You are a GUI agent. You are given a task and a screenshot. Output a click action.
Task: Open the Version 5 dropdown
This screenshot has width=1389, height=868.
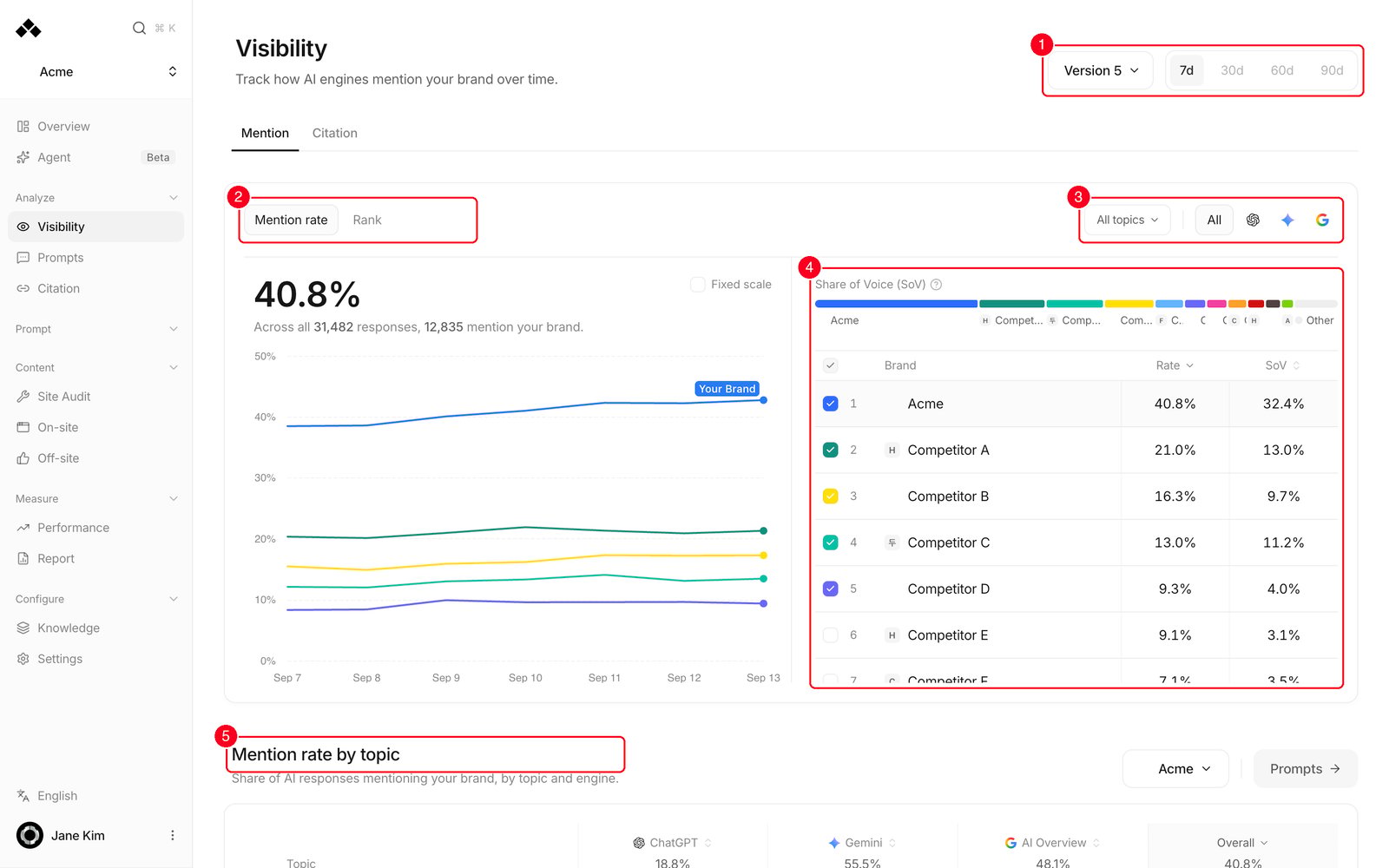(1101, 70)
